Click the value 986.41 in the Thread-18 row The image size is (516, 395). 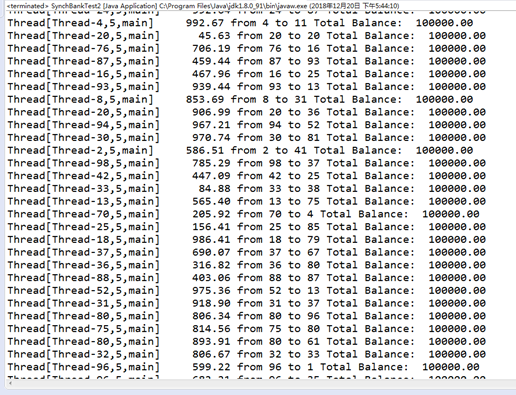[x=211, y=240]
